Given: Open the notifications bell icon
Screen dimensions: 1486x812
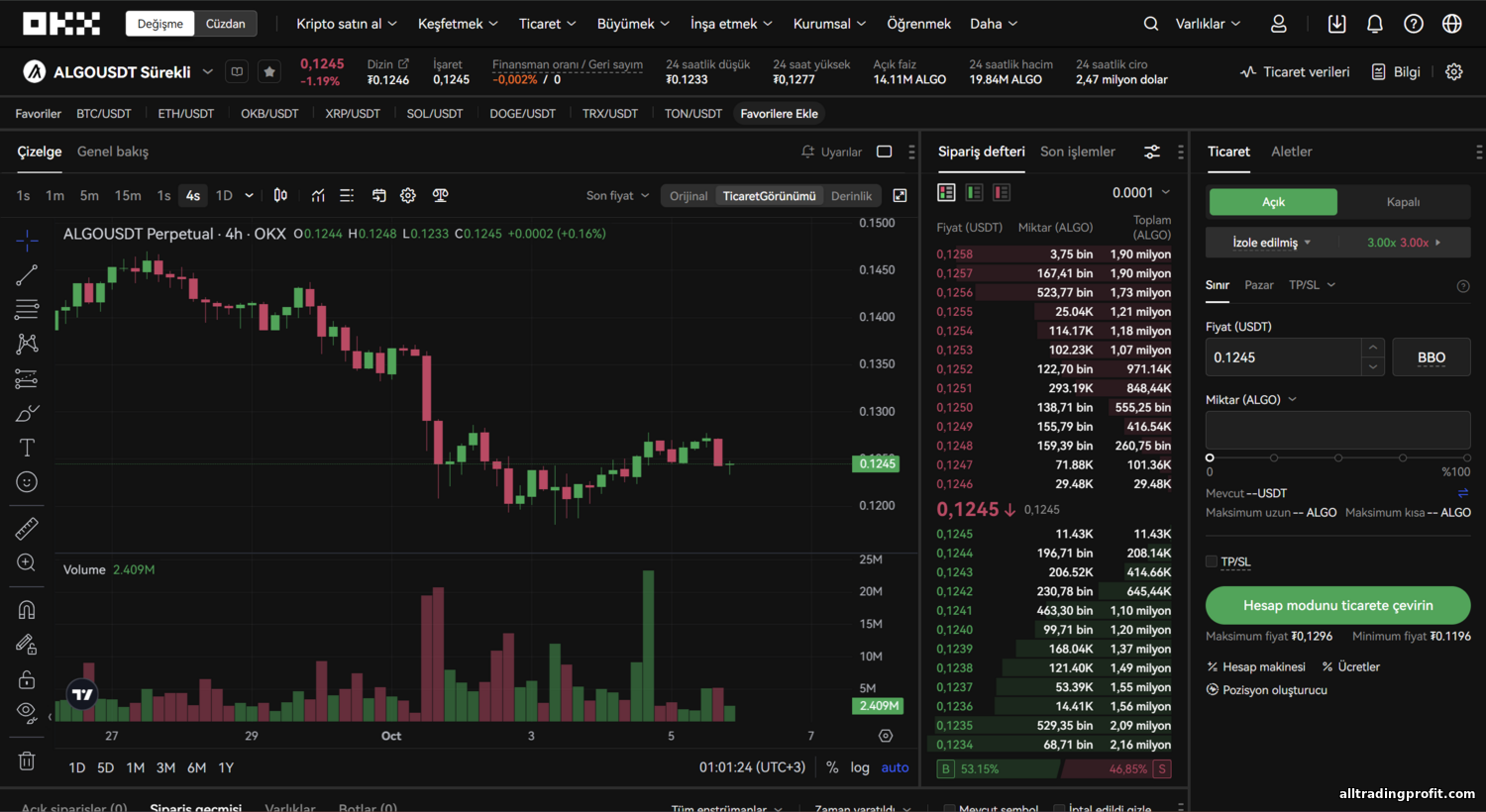Looking at the screenshot, I should (1375, 24).
